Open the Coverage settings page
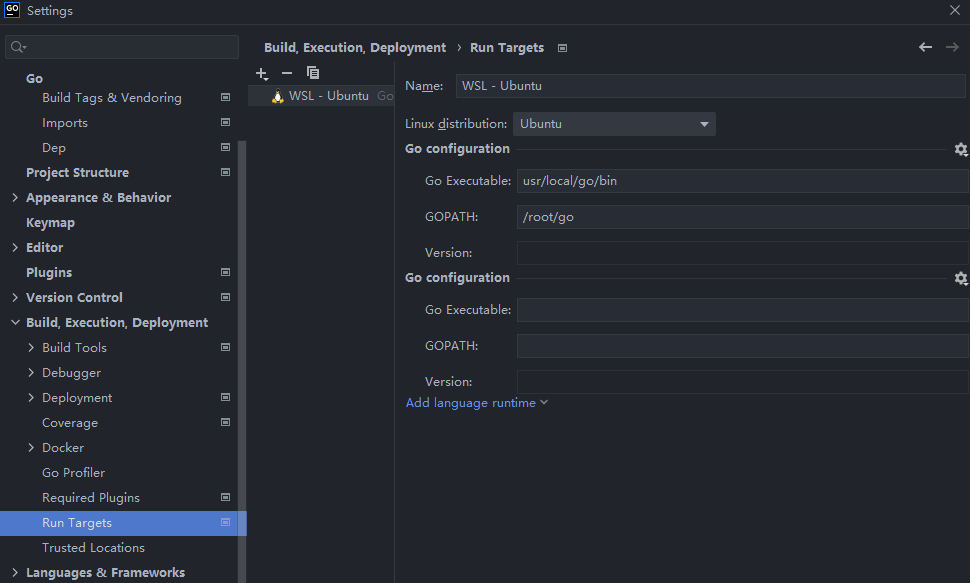The image size is (970, 583). [70, 423]
